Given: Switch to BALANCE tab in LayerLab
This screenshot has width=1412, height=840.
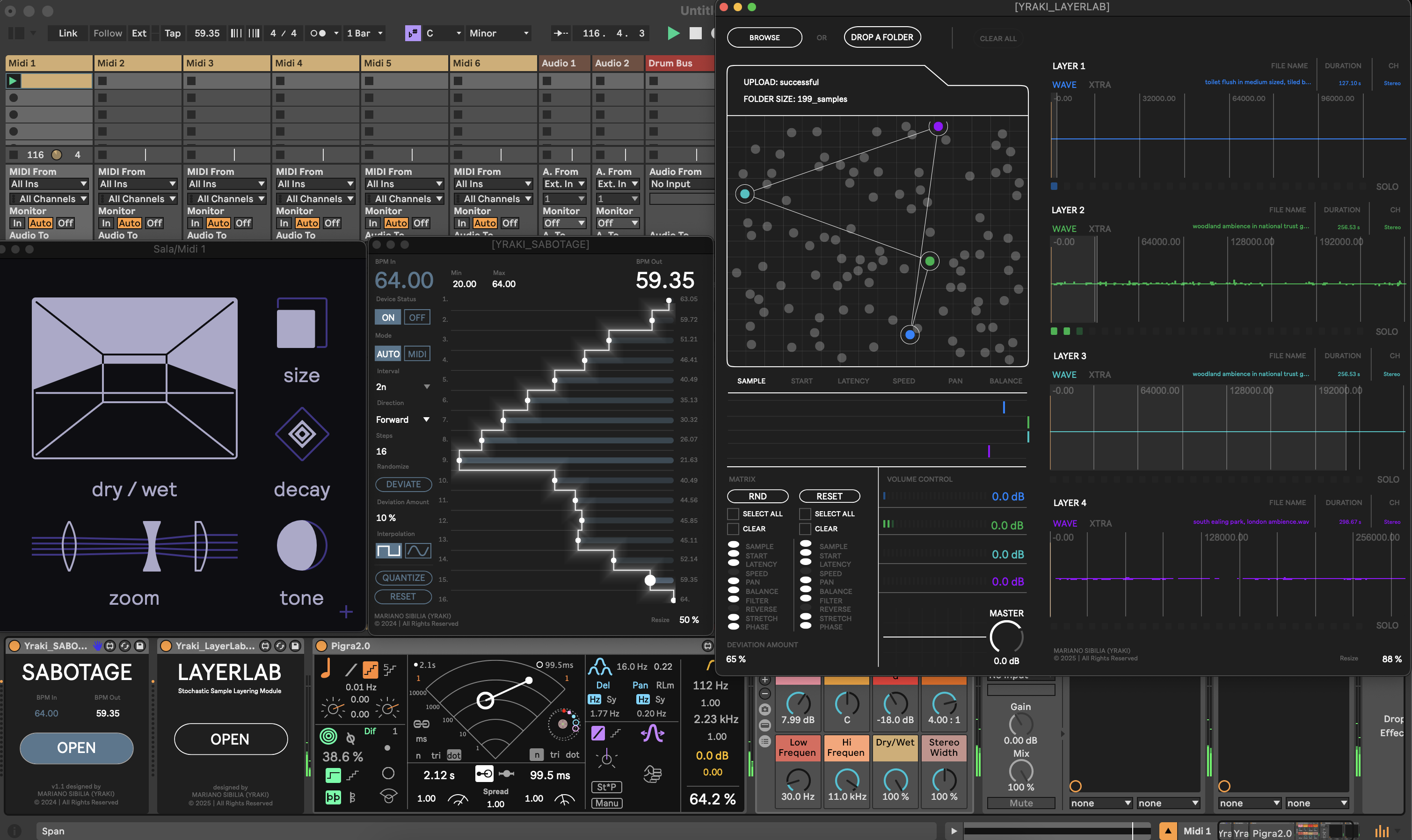Looking at the screenshot, I should point(1005,381).
